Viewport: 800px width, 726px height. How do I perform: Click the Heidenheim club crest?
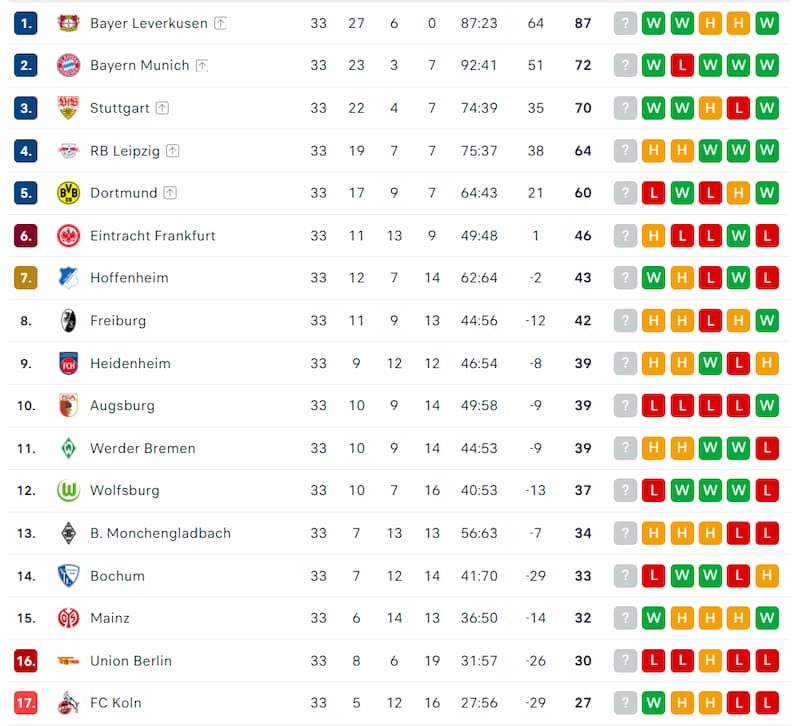pyautogui.click(x=68, y=363)
